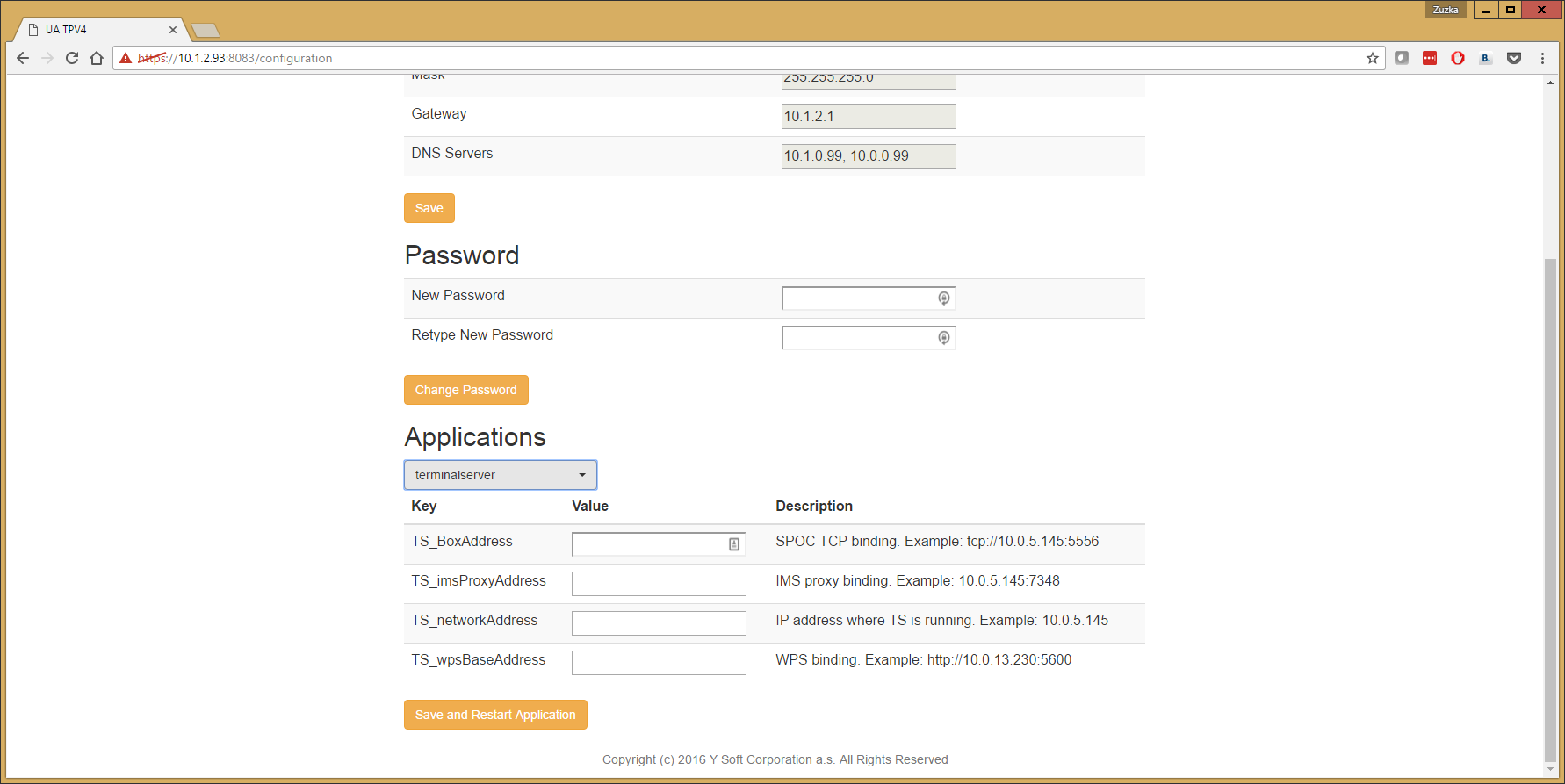Go to the browser home page
Screen dimensions: 1565x784
pos(97,58)
